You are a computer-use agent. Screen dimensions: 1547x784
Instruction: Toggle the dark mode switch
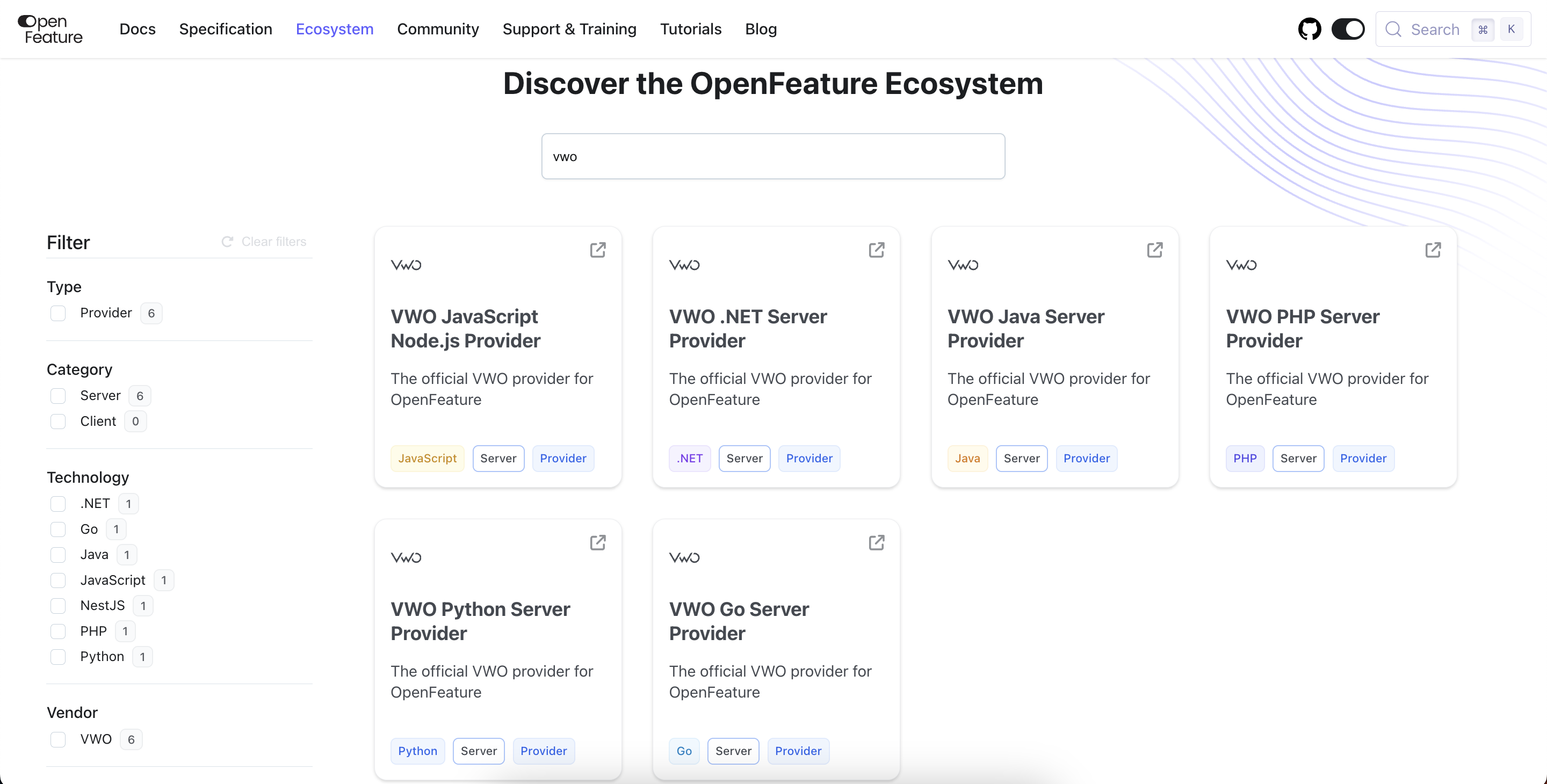(x=1348, y=29)
